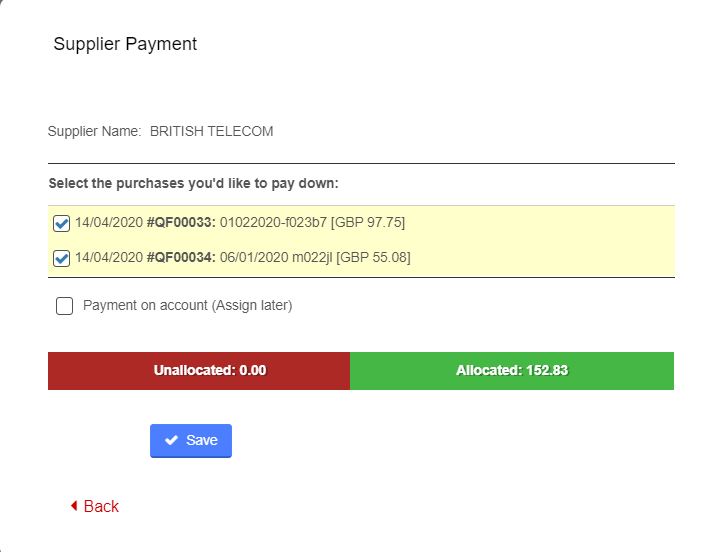Click the #QF00034 invoice reference
This screenshot has height=552, width=727.
[x=181, y=258]
